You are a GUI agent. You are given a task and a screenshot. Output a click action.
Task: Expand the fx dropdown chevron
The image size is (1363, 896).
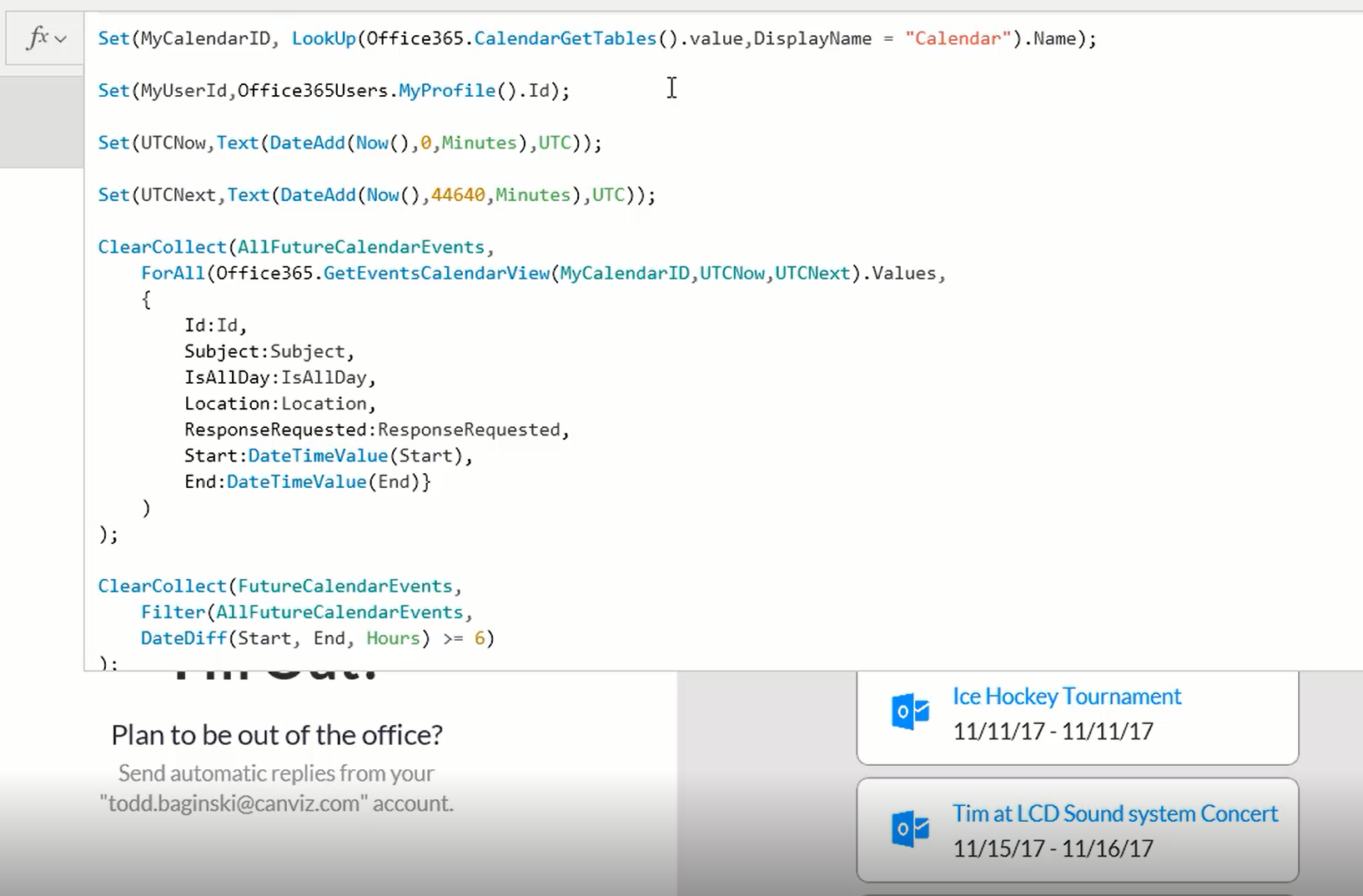pyautogui.click(x=60, y=39)
